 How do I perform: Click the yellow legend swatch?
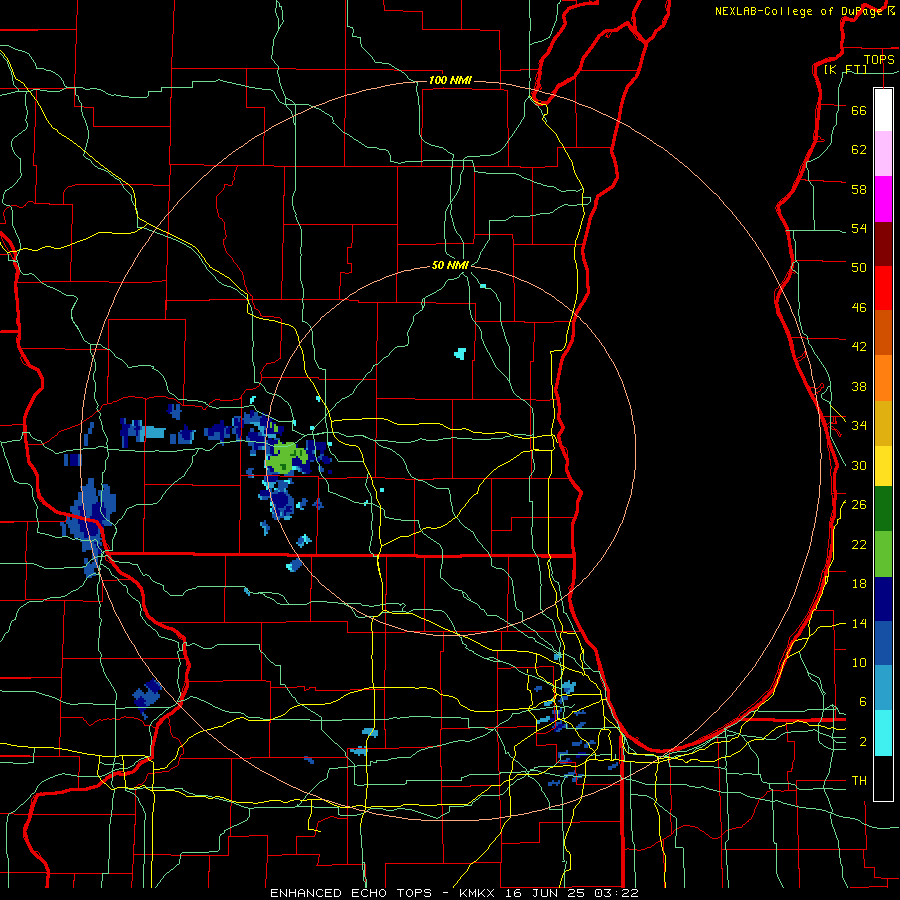pyautogui.click(x=883, y=465)
